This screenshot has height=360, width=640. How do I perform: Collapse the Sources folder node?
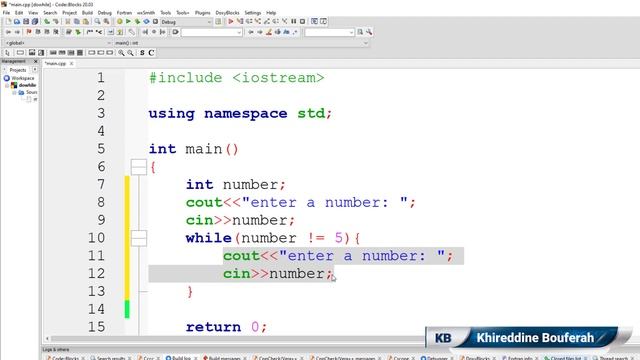coord(14,93)
